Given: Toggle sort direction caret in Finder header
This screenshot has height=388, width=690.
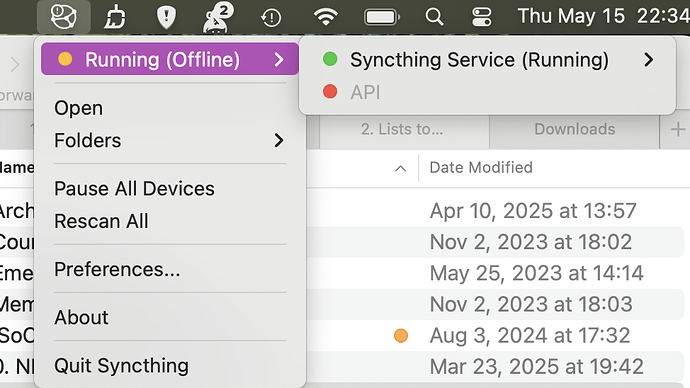Looking at the screenshot, I should pyautogui.click(x=400, y=168).
